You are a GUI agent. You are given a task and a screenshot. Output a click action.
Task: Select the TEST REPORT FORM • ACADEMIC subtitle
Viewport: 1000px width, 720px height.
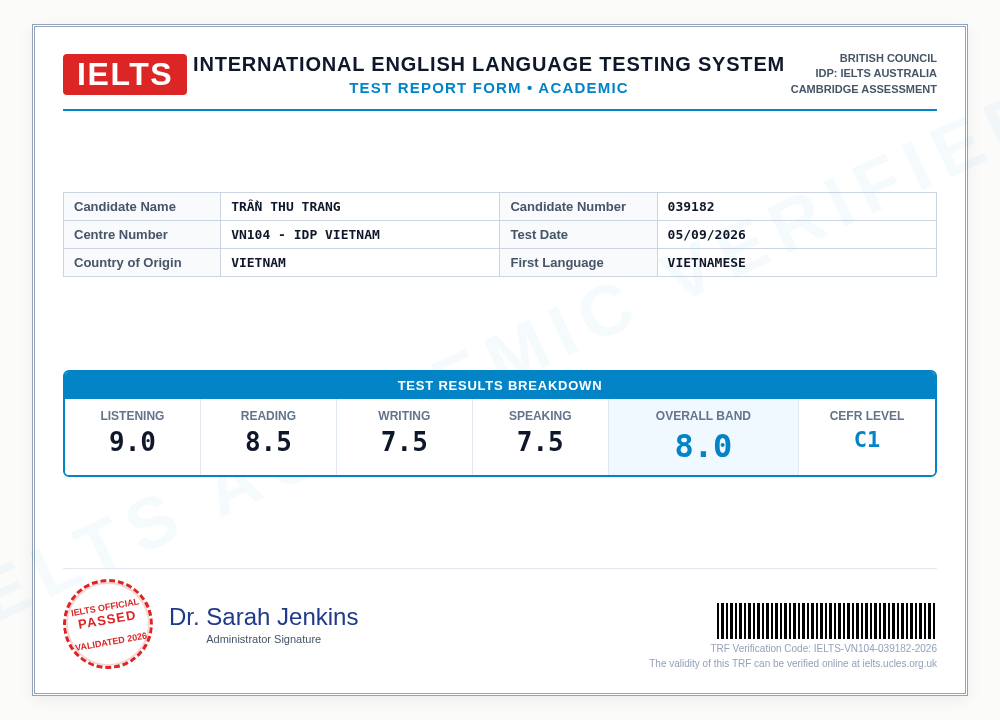tap(489, 88)
